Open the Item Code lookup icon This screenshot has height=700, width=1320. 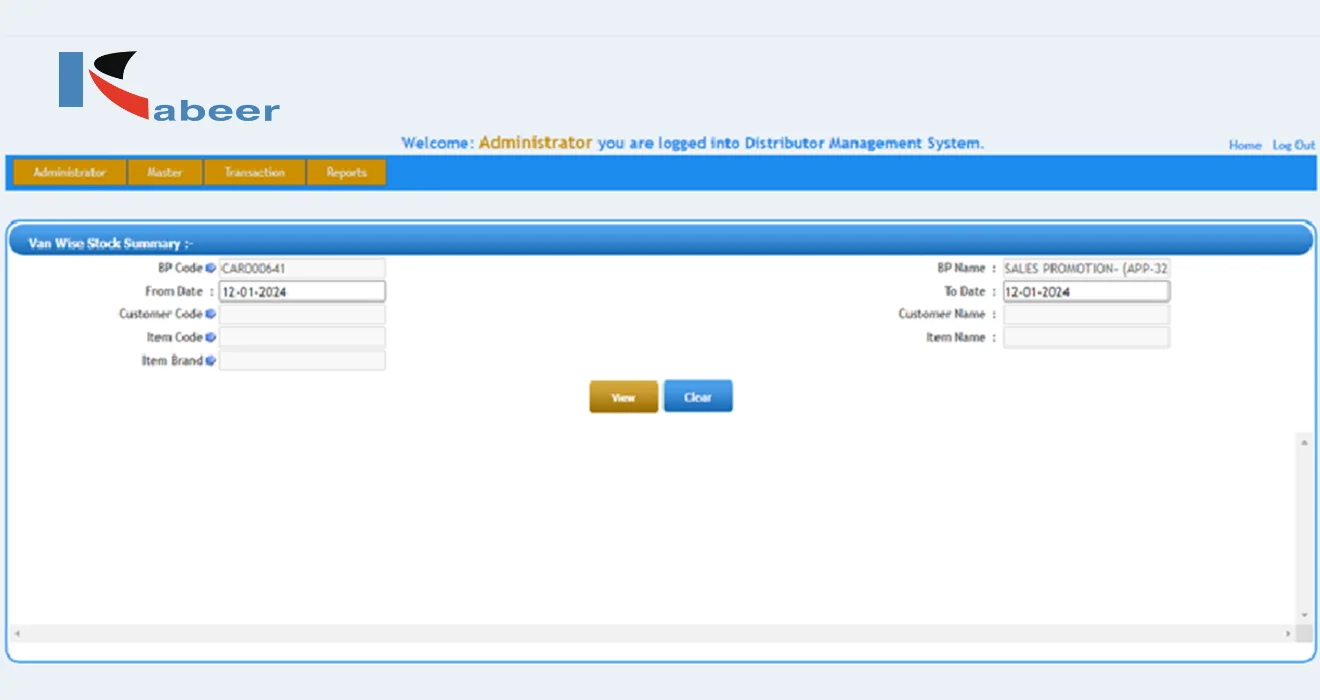point(211,337)
